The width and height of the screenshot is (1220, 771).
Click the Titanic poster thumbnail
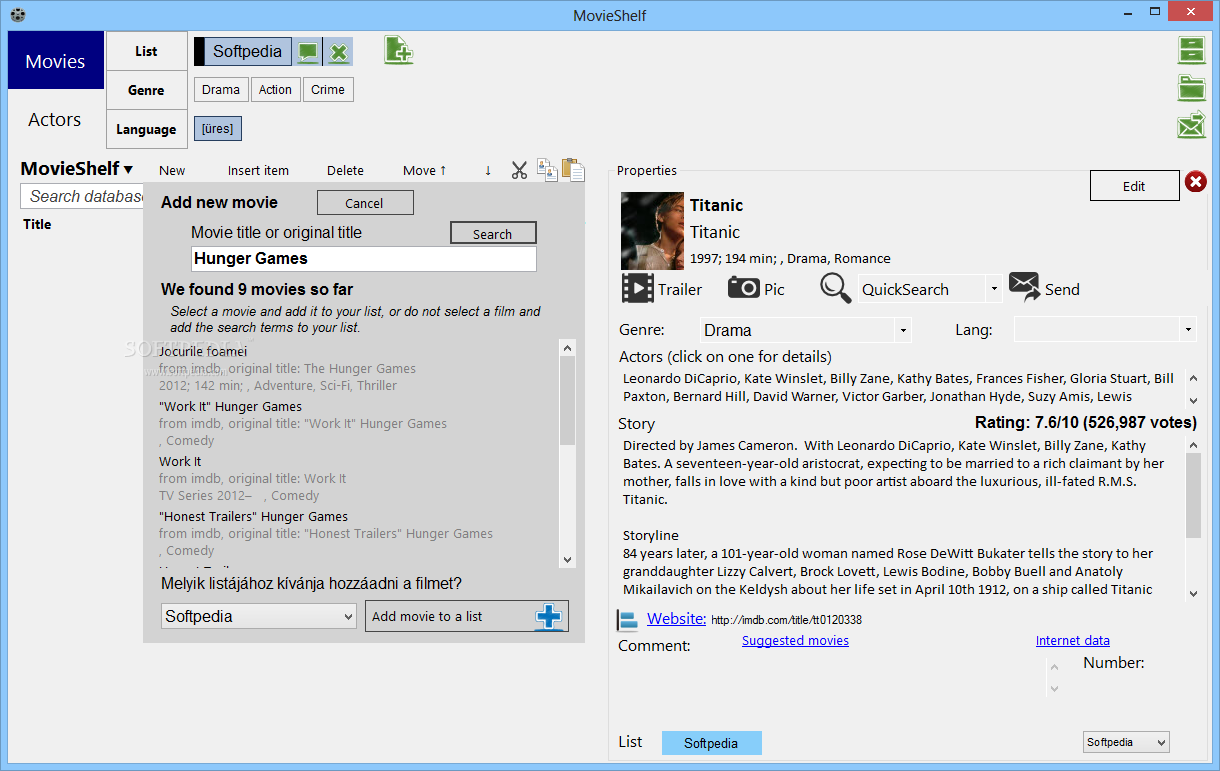[x=652, y=231]
